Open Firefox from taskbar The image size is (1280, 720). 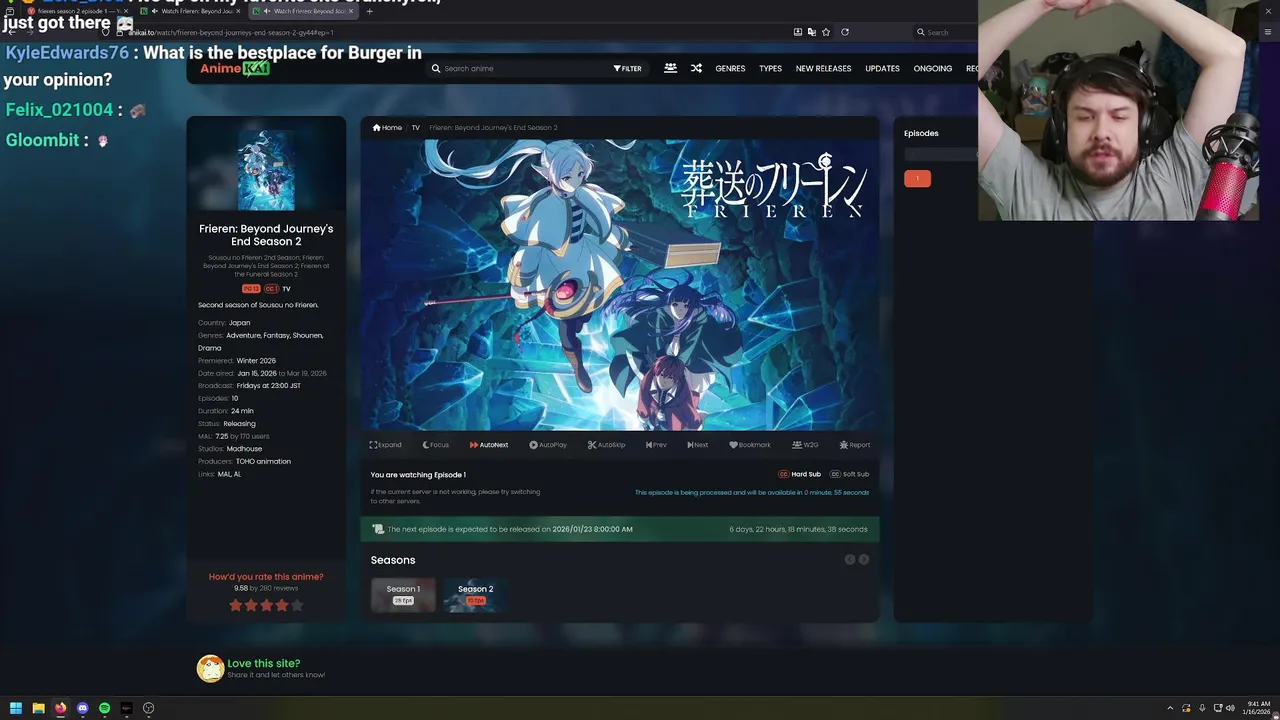[x=60, y=708]
